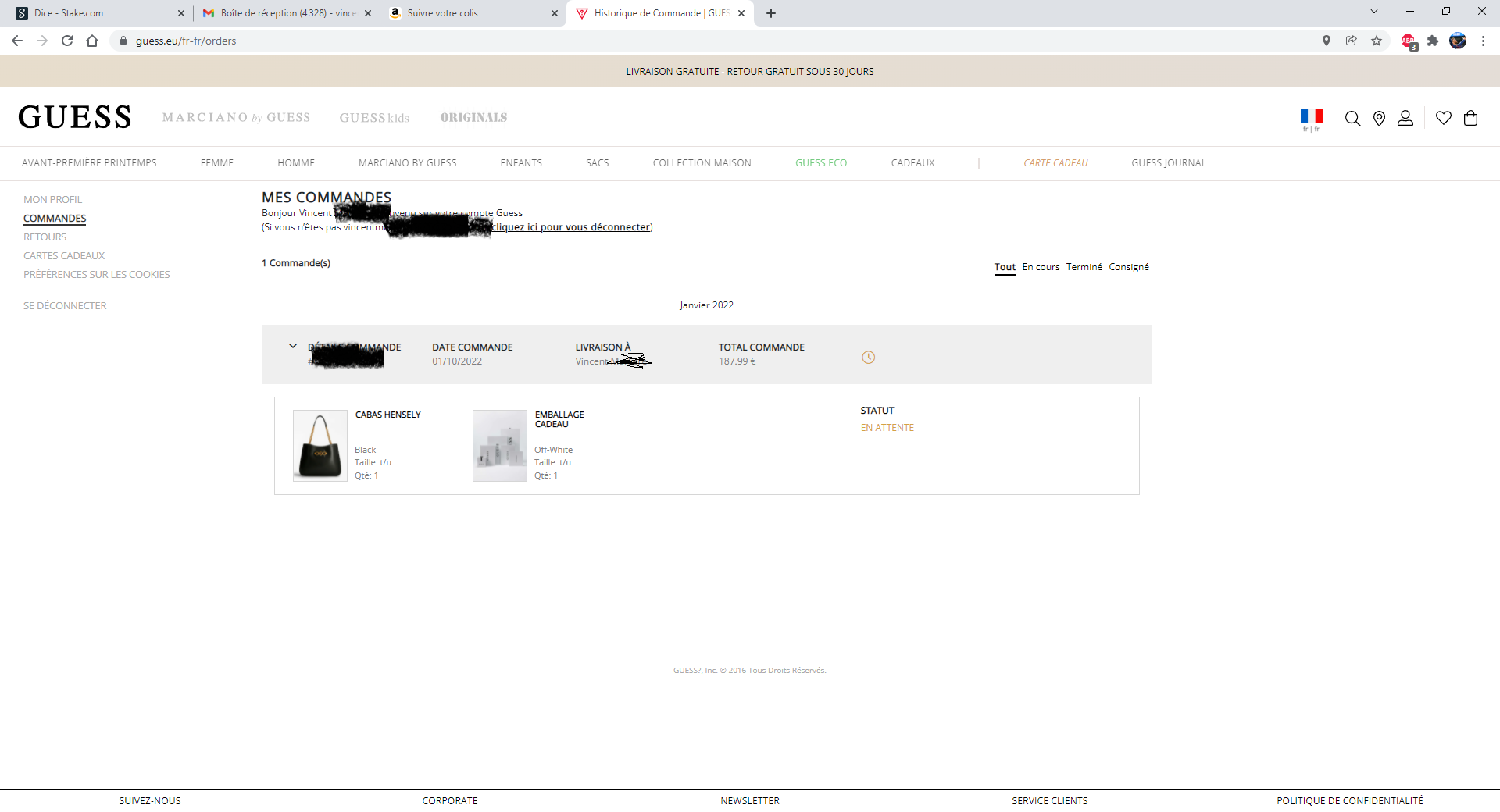Open the store locator pin icon
Screen dimensions: 1500x812
[1379, 118]
